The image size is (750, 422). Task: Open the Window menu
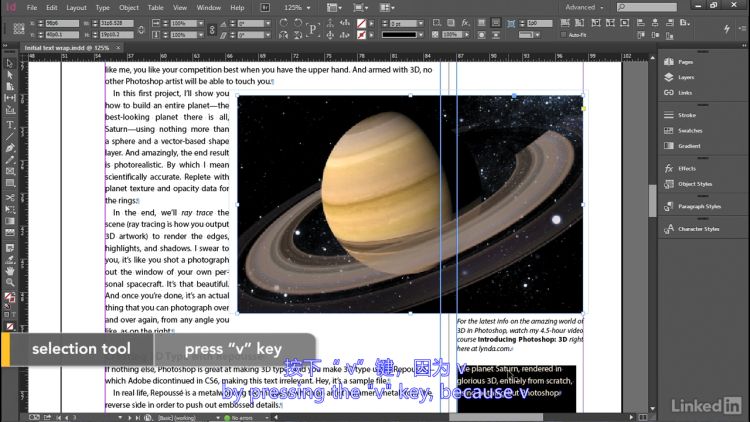(209, 8)
